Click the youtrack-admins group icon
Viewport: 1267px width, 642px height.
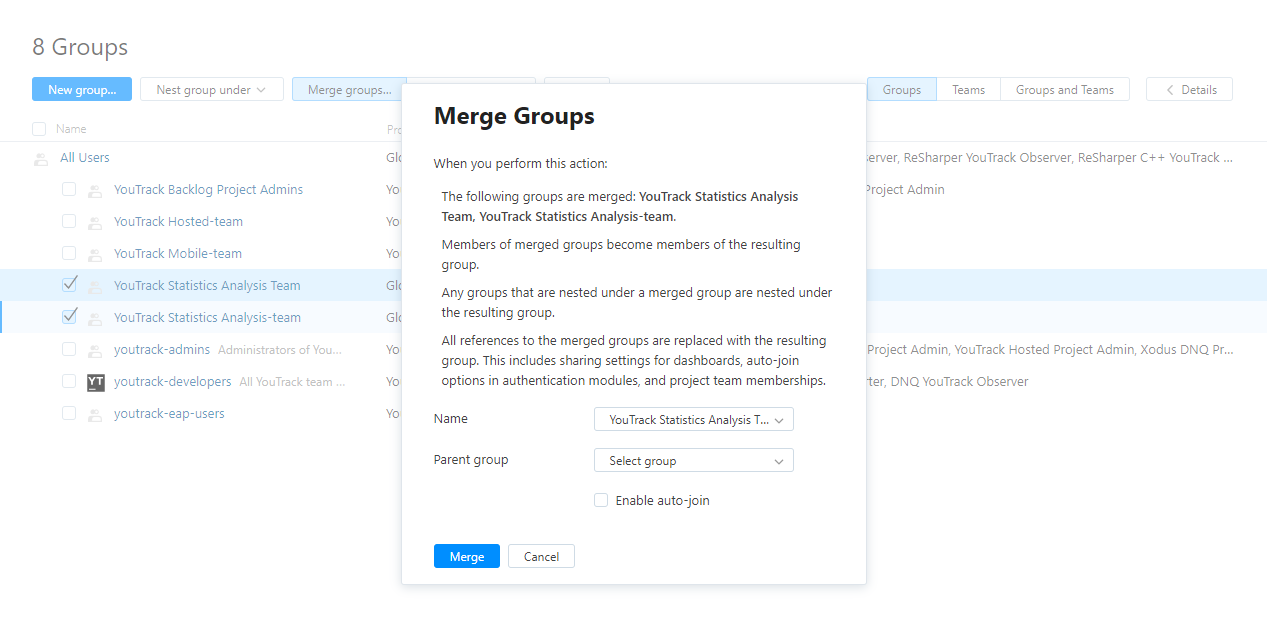95,350
